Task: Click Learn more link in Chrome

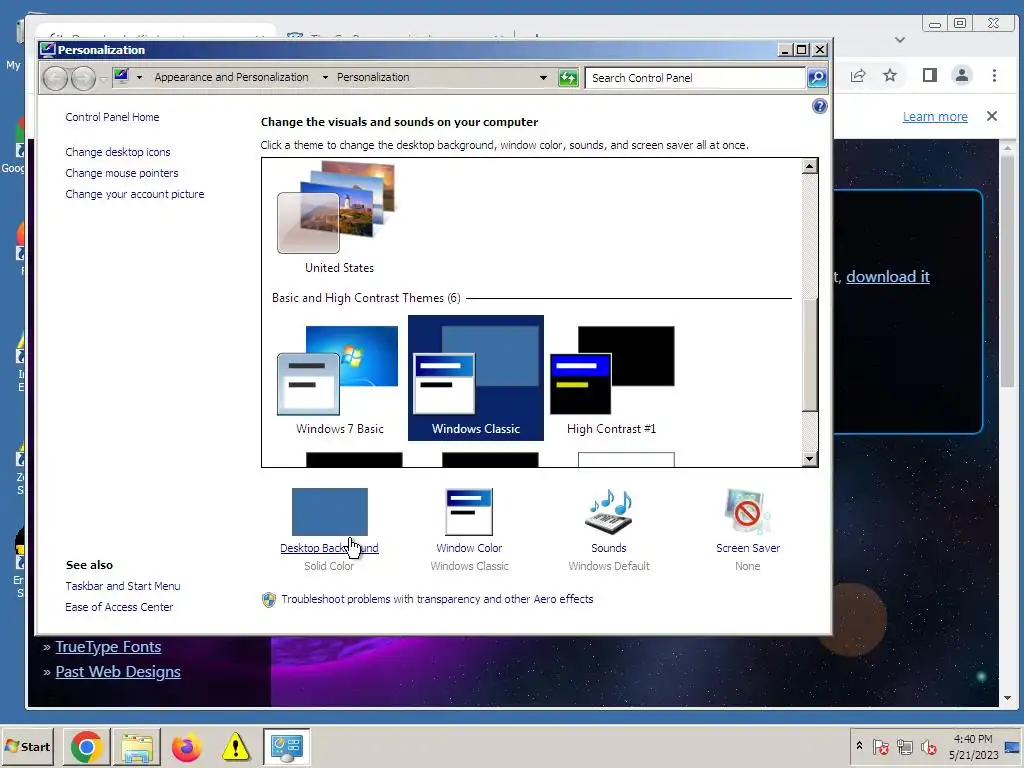Action: pos(935,116)
